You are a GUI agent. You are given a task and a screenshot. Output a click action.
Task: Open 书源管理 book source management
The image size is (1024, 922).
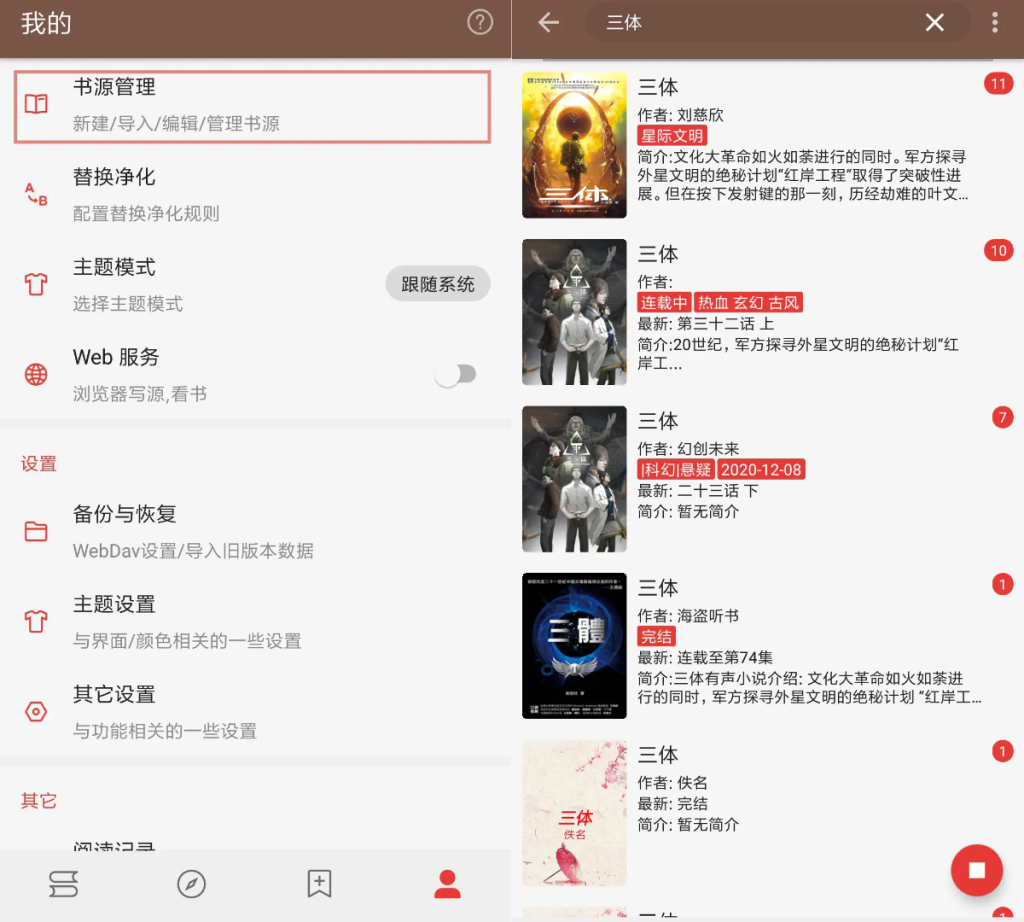252,106
